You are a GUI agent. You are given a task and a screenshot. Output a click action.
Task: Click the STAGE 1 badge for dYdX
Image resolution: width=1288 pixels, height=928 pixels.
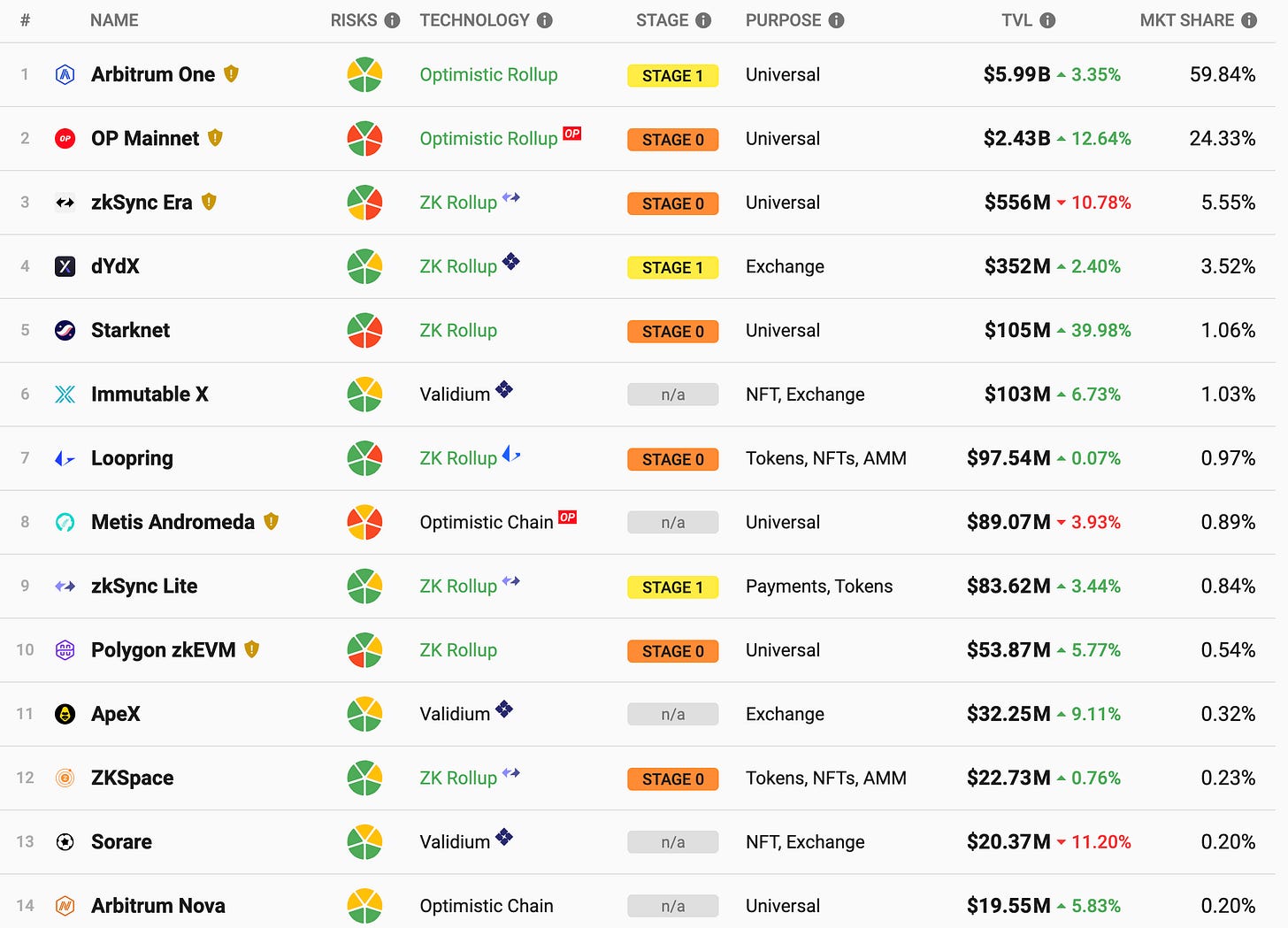pos(673,267)
